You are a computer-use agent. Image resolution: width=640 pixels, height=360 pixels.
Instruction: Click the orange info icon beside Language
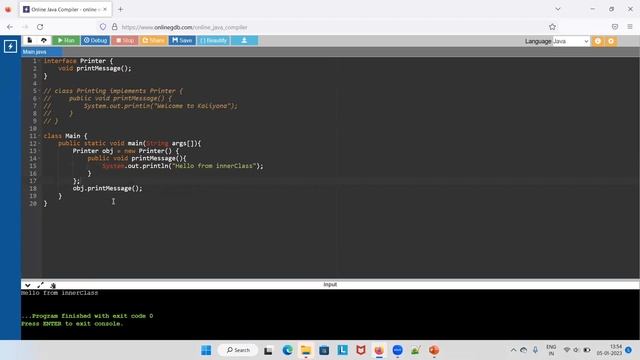598,41
